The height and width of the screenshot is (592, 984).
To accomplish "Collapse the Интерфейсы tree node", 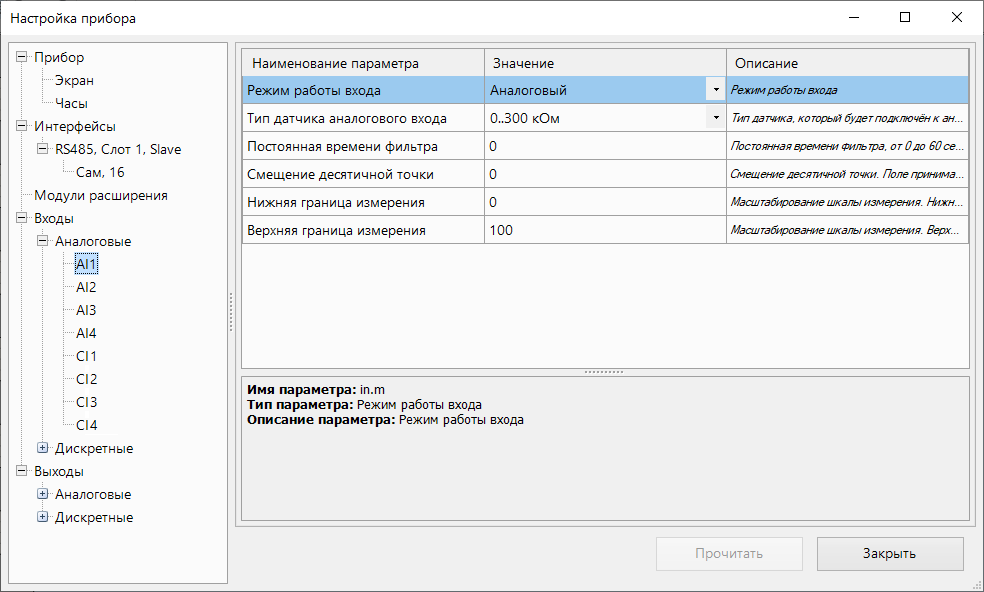I will 22,127.
